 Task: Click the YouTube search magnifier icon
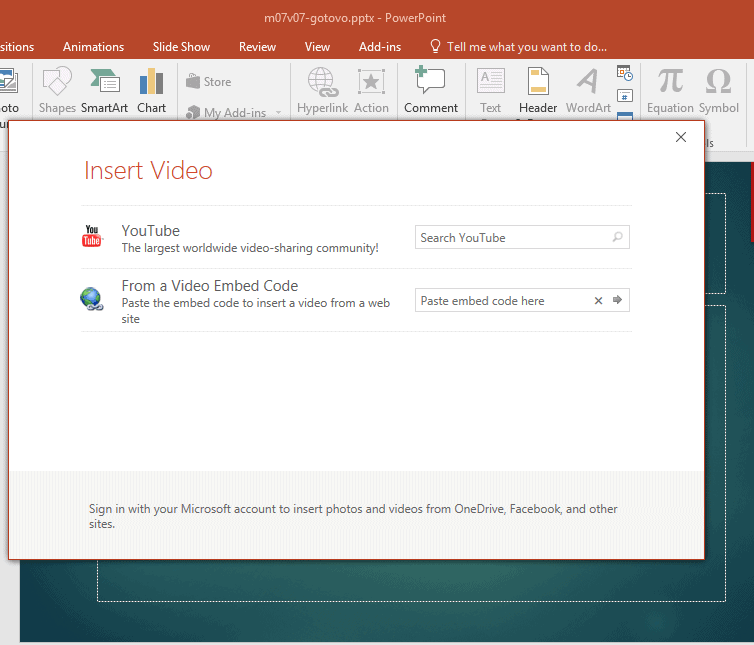pyautogui.click(x=617, y=237)
